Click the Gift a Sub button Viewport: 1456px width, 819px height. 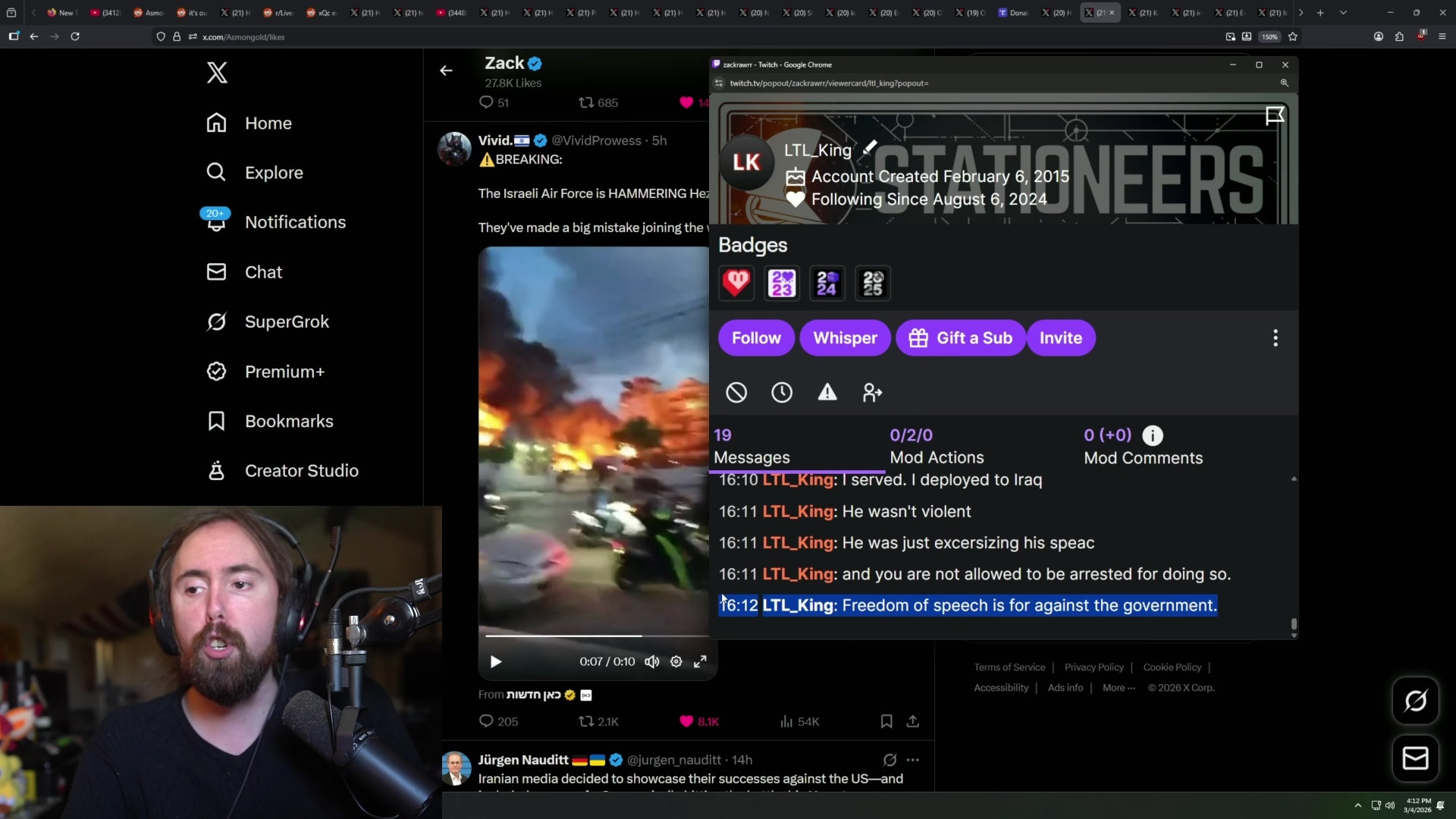pyautogui.click(x=960, y=337)
